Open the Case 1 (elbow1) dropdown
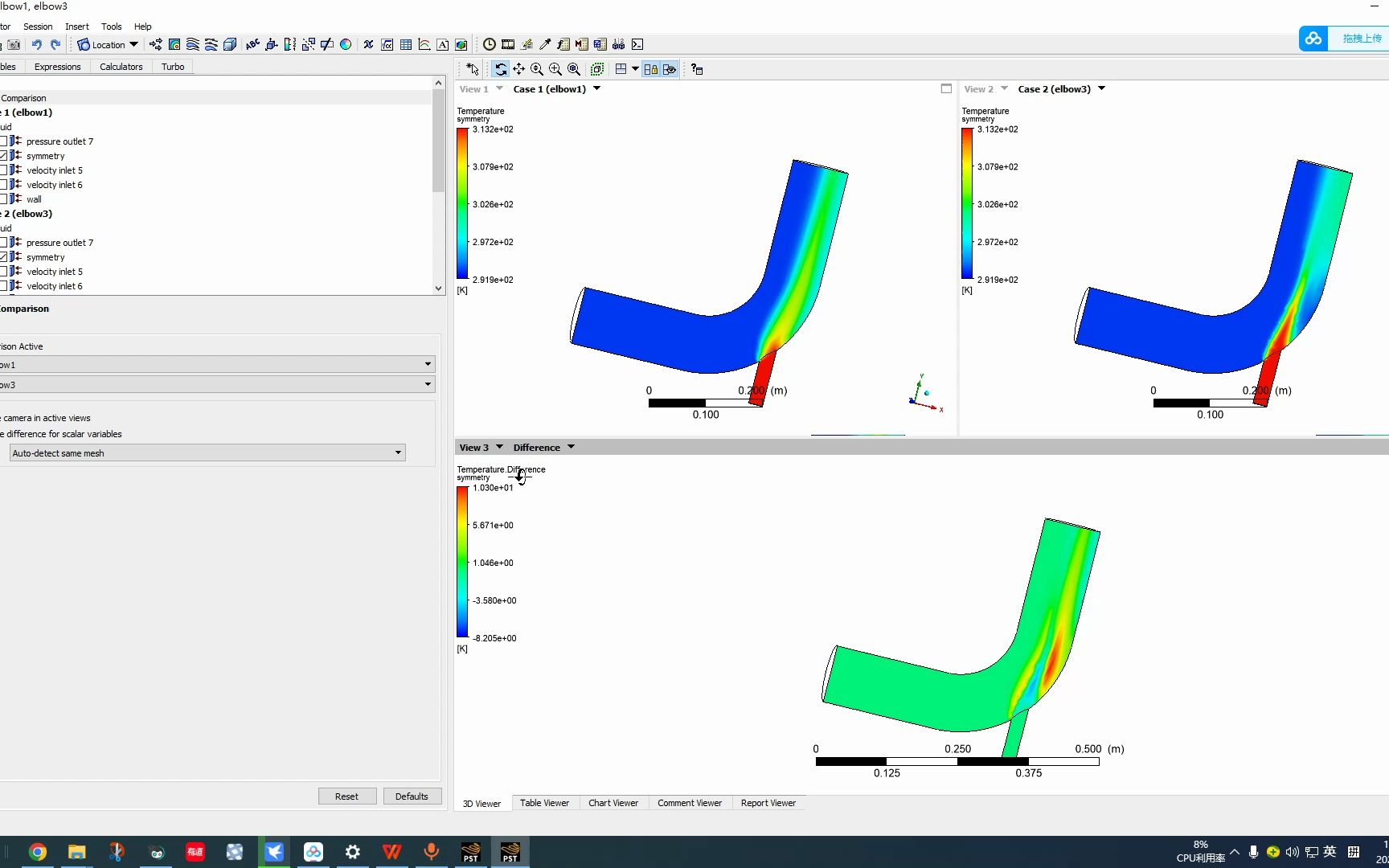 tap(597, 89)
